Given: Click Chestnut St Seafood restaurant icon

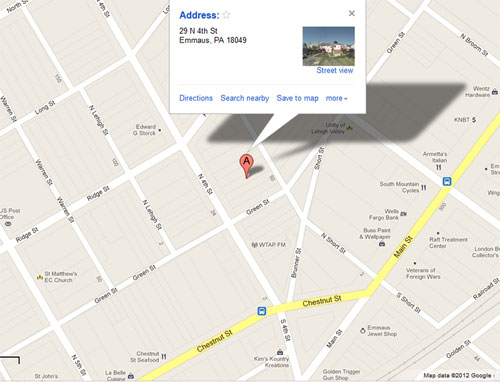Looking at the screenshot, I should click(164, 357).
